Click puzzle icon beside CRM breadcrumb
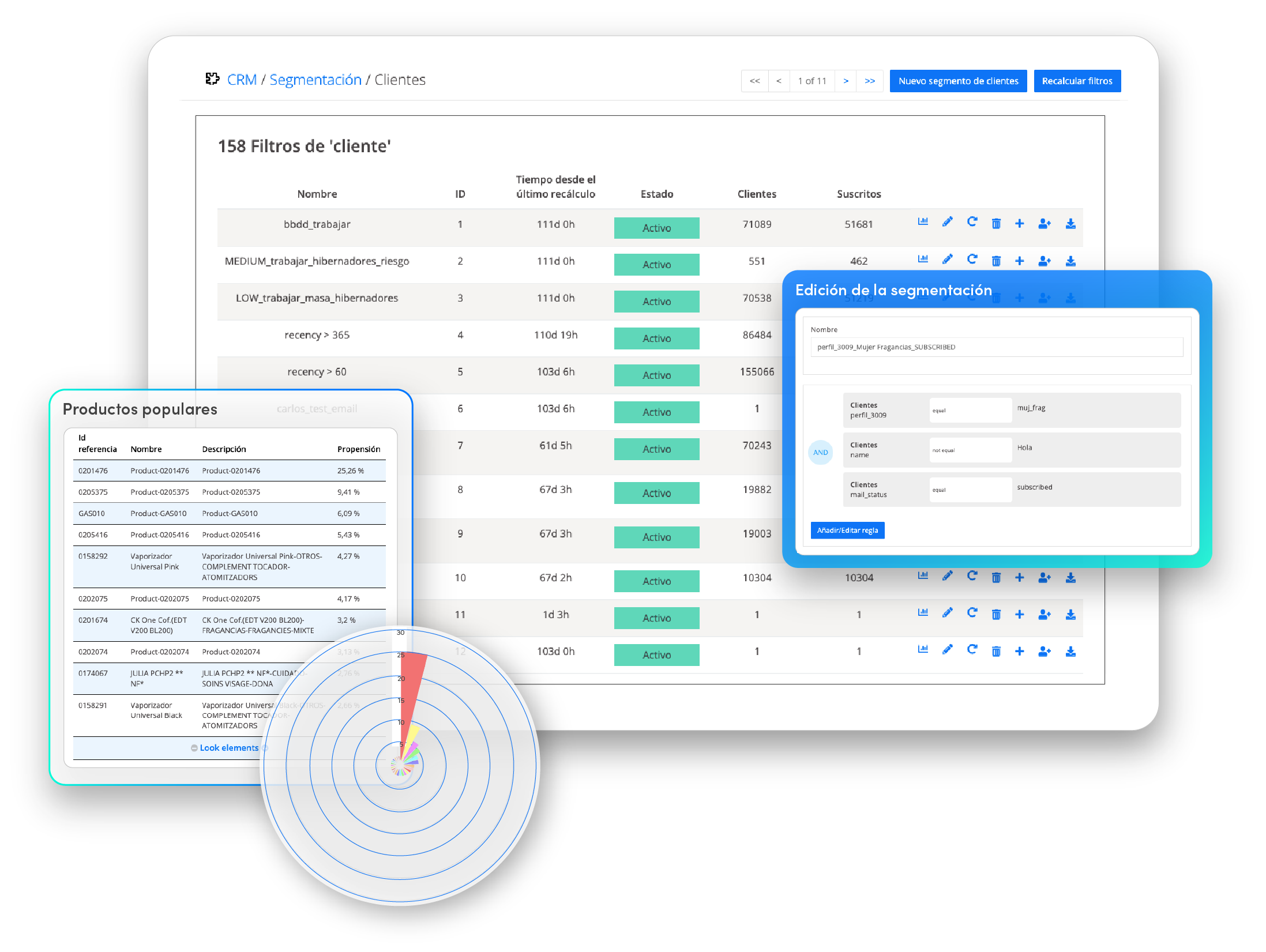This screenshot has height=952, width=1266. coord(212,79)
